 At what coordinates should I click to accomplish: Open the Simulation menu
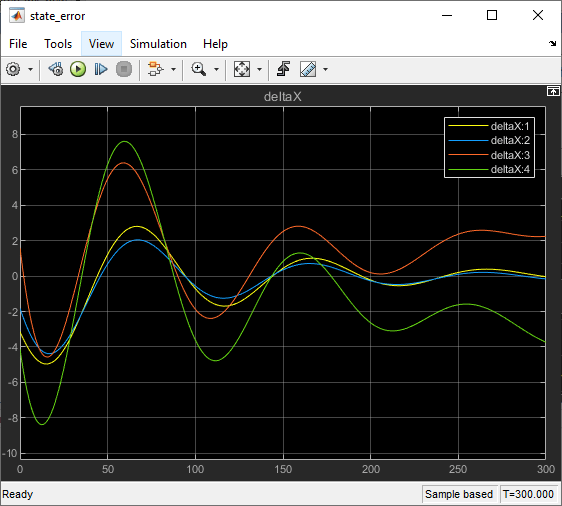coord(158,44)
